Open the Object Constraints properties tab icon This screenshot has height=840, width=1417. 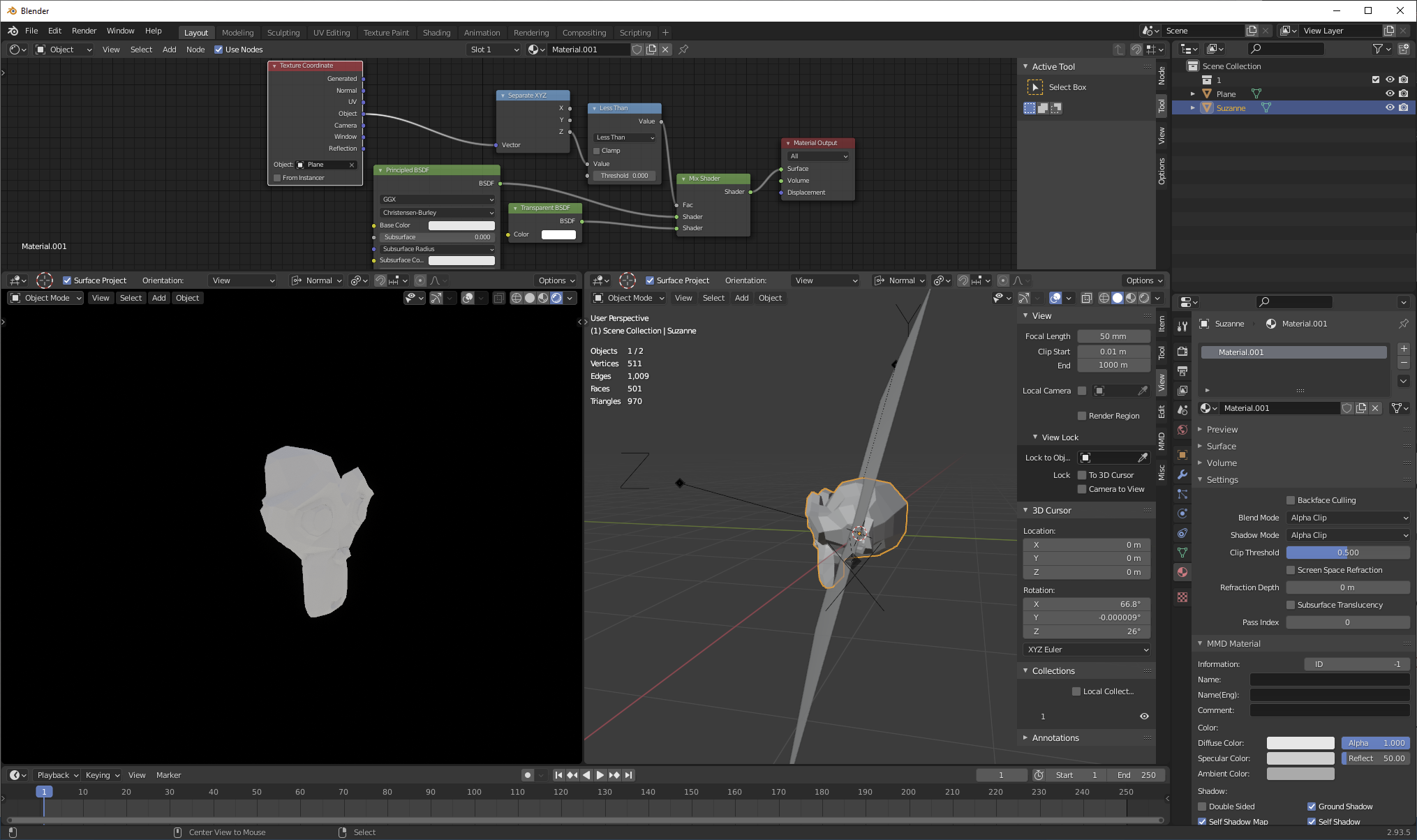pyautogui.click(x=1182, y=533)
